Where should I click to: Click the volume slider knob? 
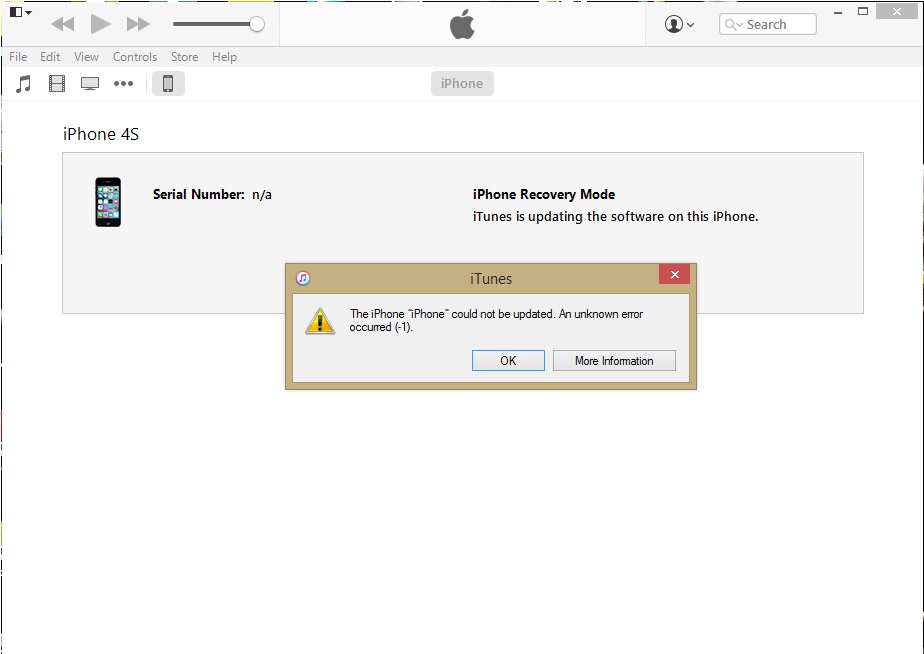point(257,24)
